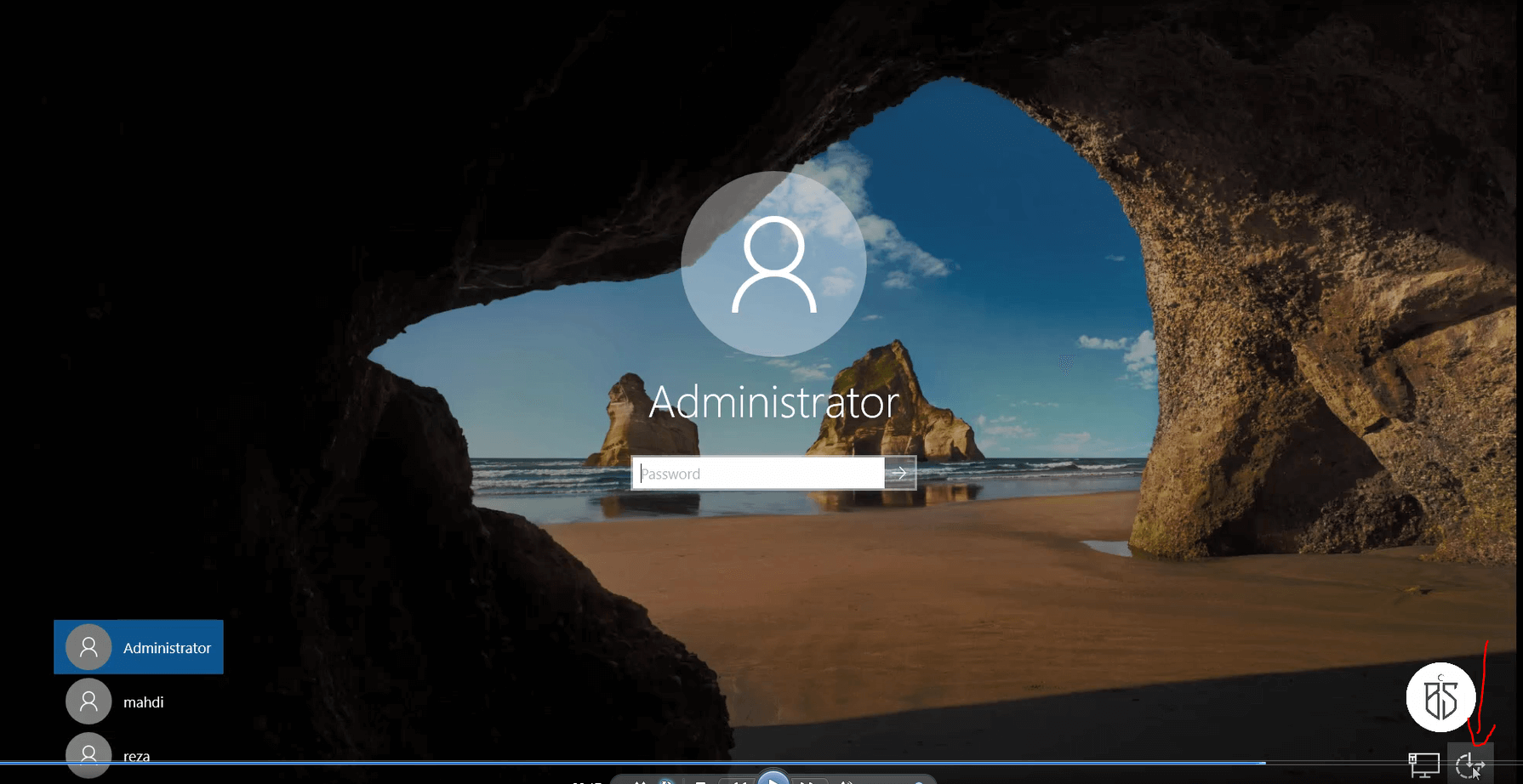Click the Ease of Access icon
Viewport: 1523px width, 784px height.
click(x=1469, y=765)
